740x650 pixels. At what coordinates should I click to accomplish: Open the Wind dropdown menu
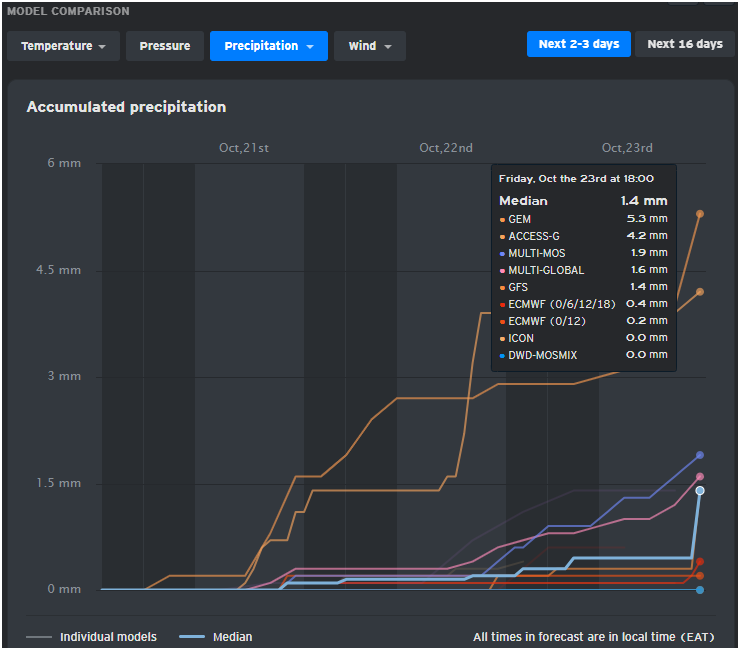click(x=370, y=46)
